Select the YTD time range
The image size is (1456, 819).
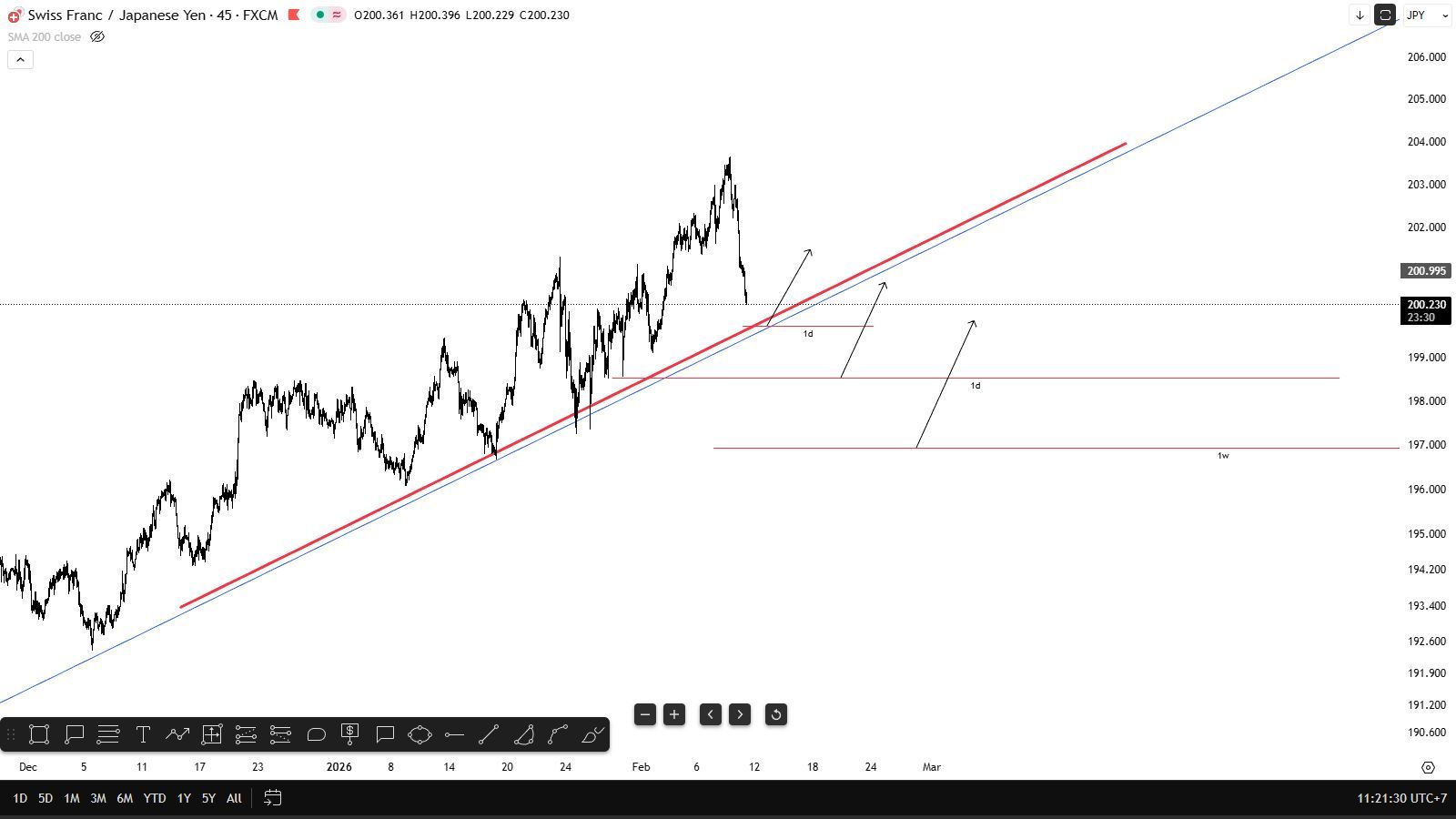[155, 798]
